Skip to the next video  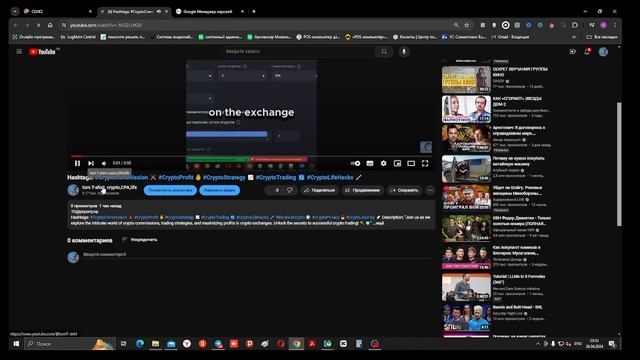tap(91, 163)
